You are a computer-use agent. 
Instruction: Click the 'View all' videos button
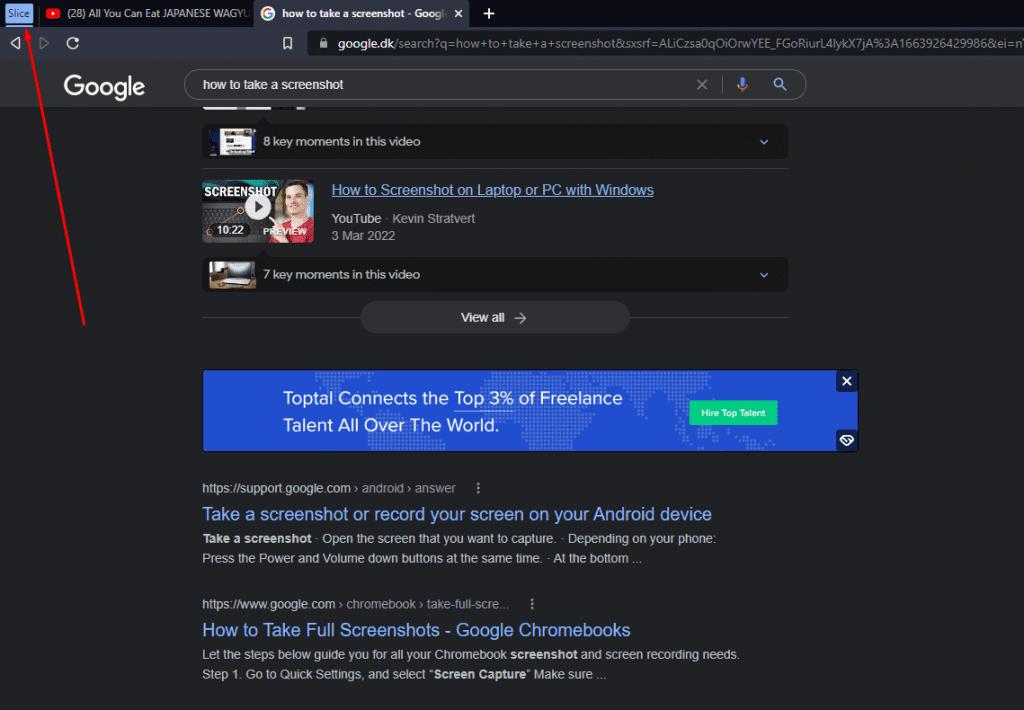[x=495, y=317]
